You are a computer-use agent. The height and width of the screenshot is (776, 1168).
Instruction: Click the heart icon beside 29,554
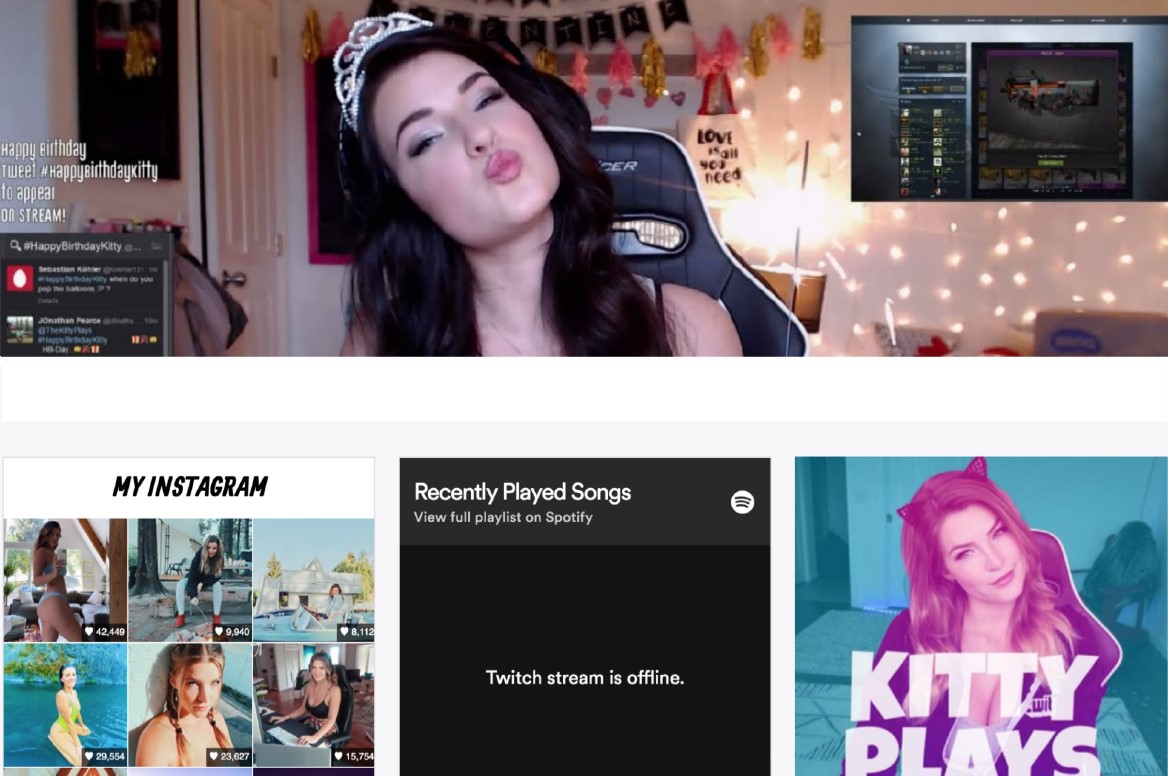[x=89, y=756]
